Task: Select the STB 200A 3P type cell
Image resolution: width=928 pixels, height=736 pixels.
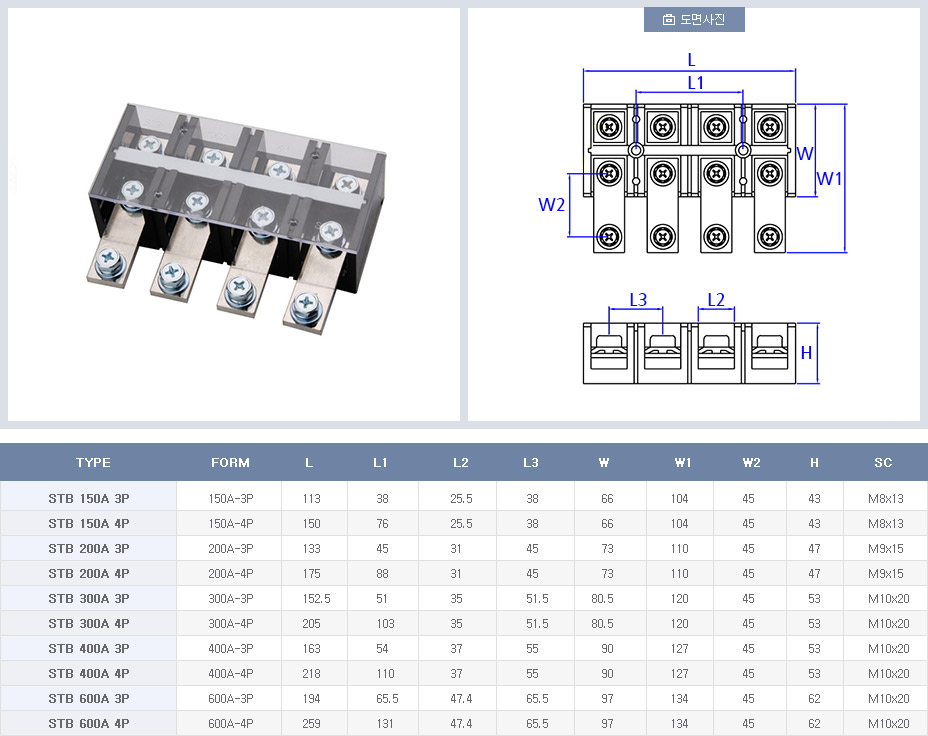Action: [89, 548]
